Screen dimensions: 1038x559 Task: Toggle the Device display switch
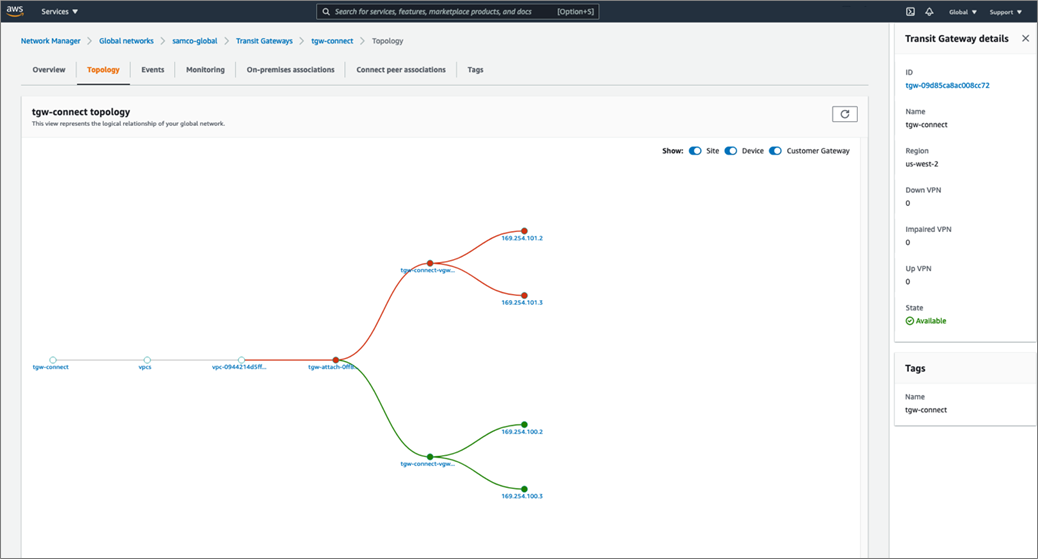(x=731, y=151)
